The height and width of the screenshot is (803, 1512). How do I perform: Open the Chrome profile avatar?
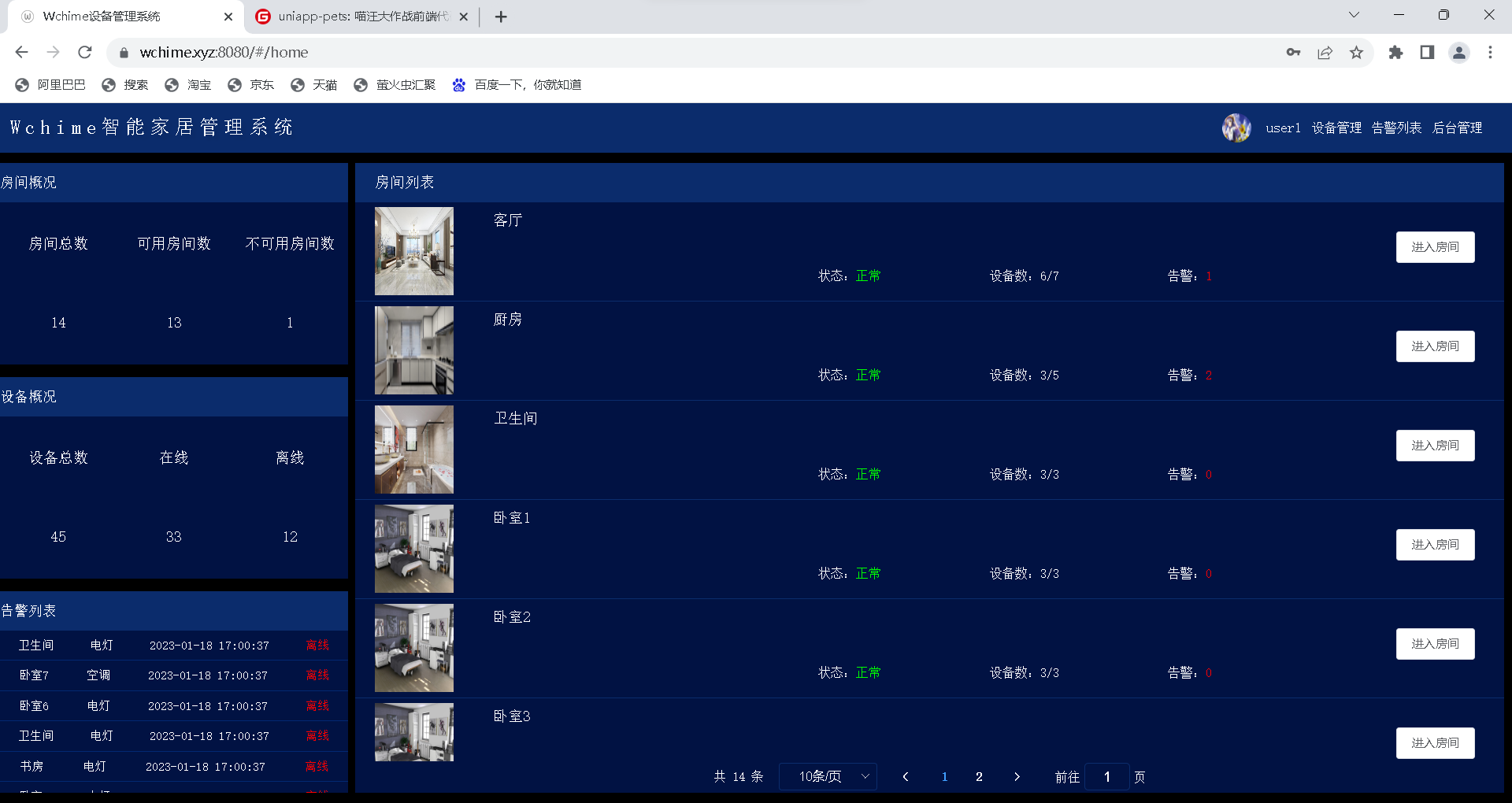click(x=1459, y=52)
